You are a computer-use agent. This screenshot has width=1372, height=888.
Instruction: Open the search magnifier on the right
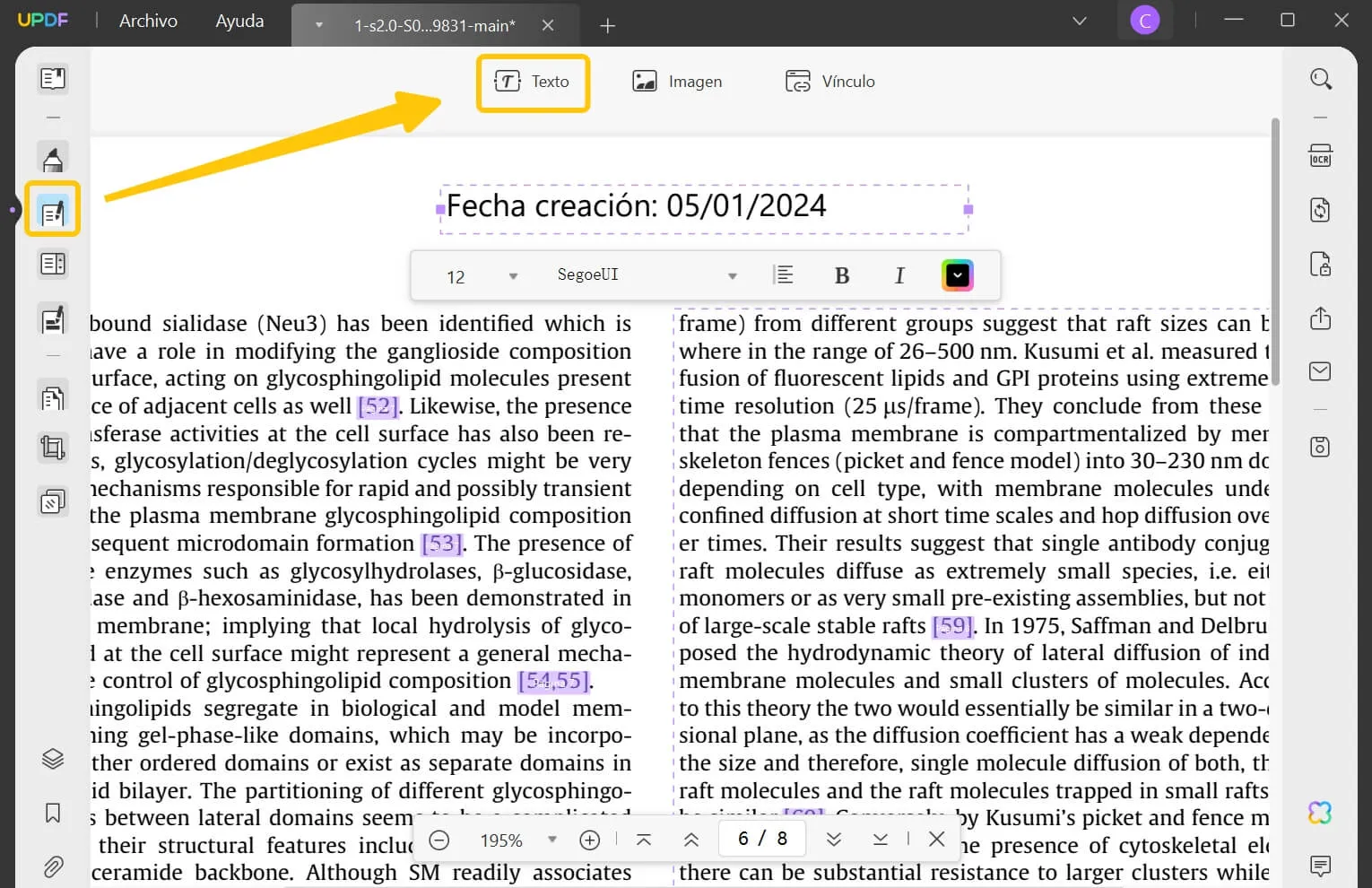click(x=1320, y=79)
